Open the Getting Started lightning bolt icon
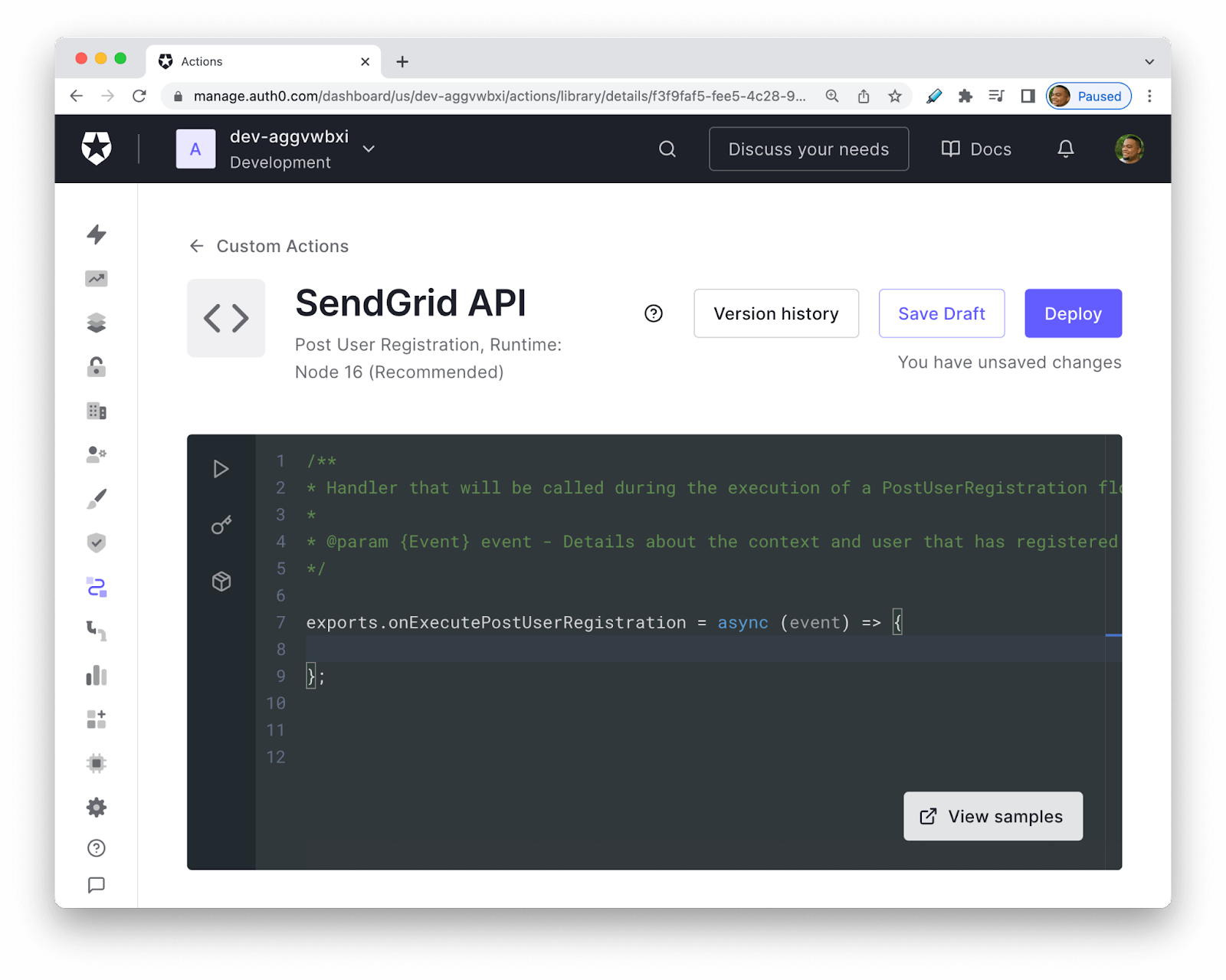Screen dimensions: 1226x980 pos(97,234)
